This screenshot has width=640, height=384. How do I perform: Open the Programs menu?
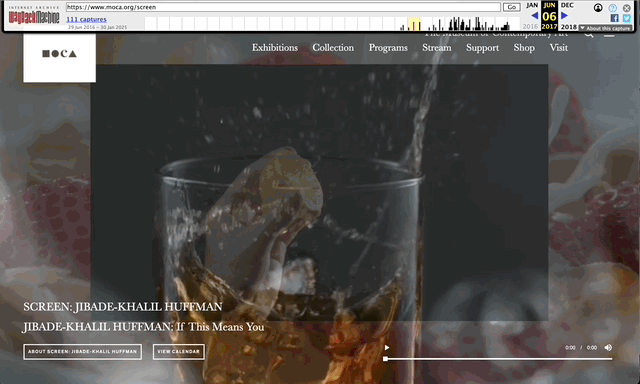(x=388, y=48)
